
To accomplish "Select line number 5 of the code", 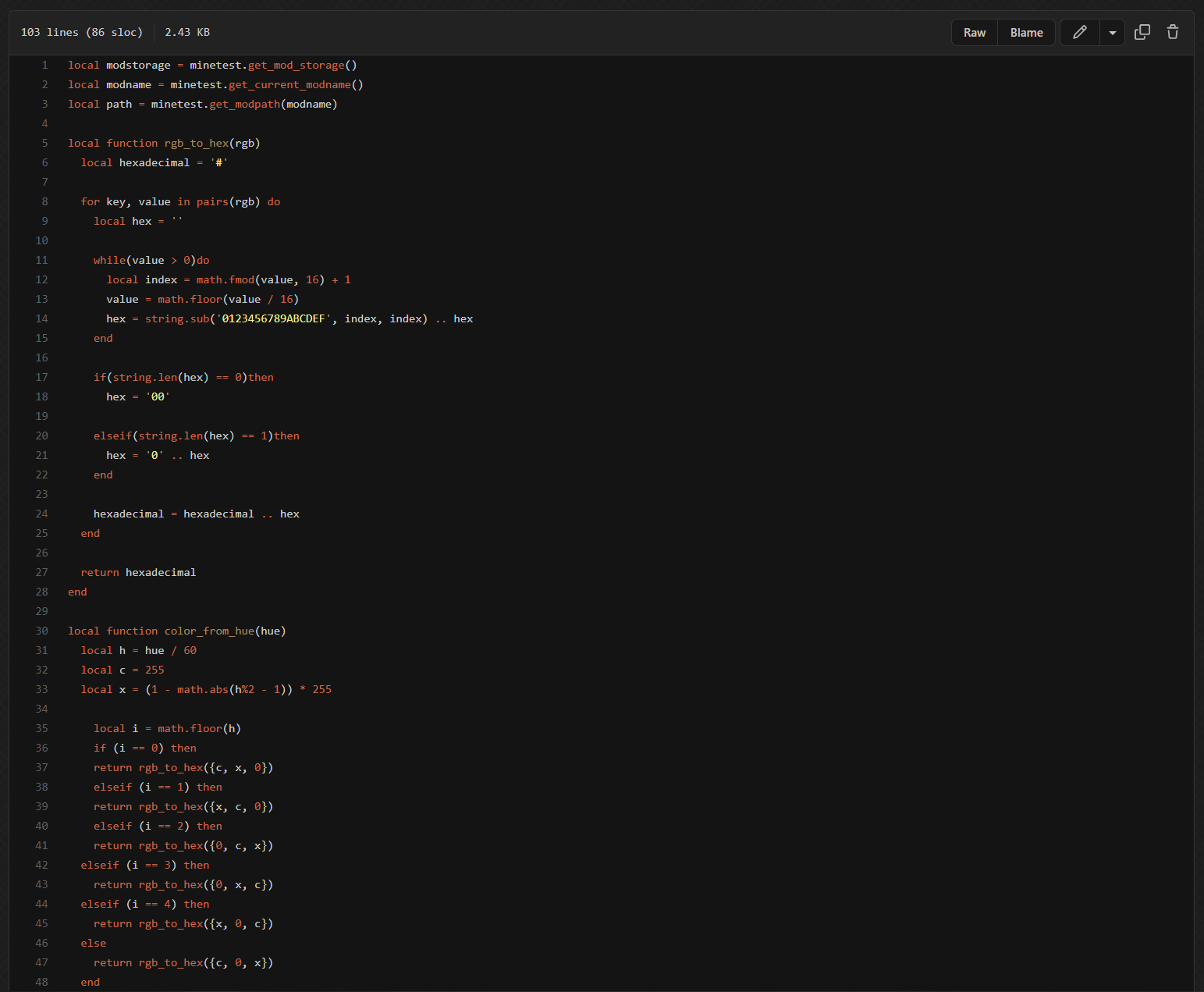I will point(44,144).
